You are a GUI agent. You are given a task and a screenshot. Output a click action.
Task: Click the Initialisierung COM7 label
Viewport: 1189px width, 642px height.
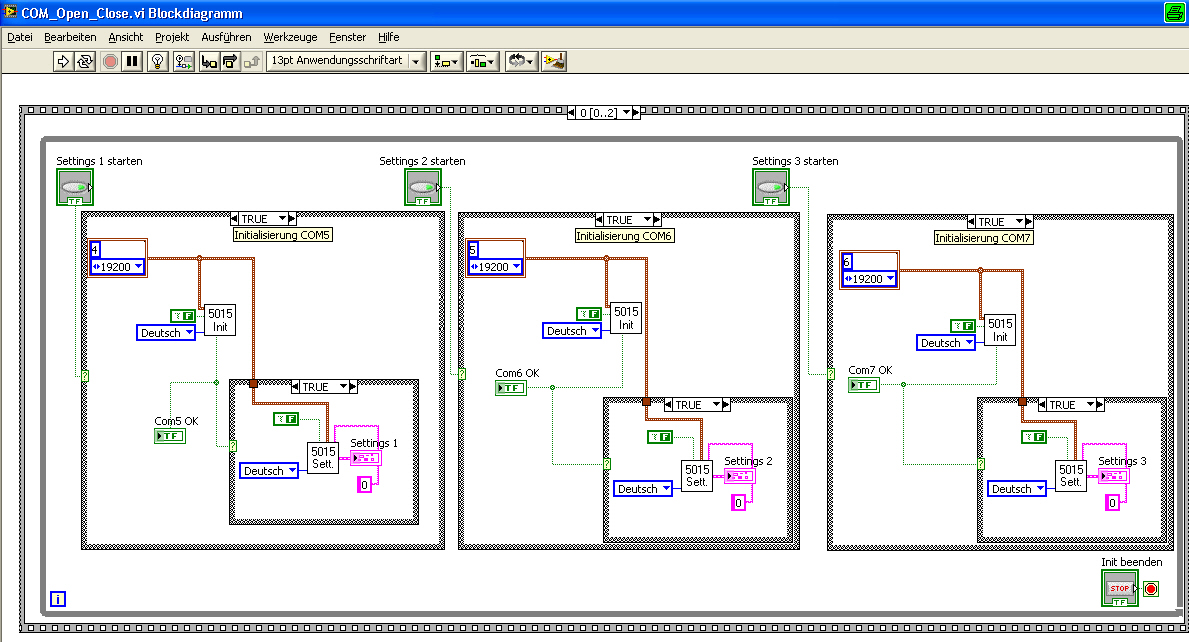[984, 238]
